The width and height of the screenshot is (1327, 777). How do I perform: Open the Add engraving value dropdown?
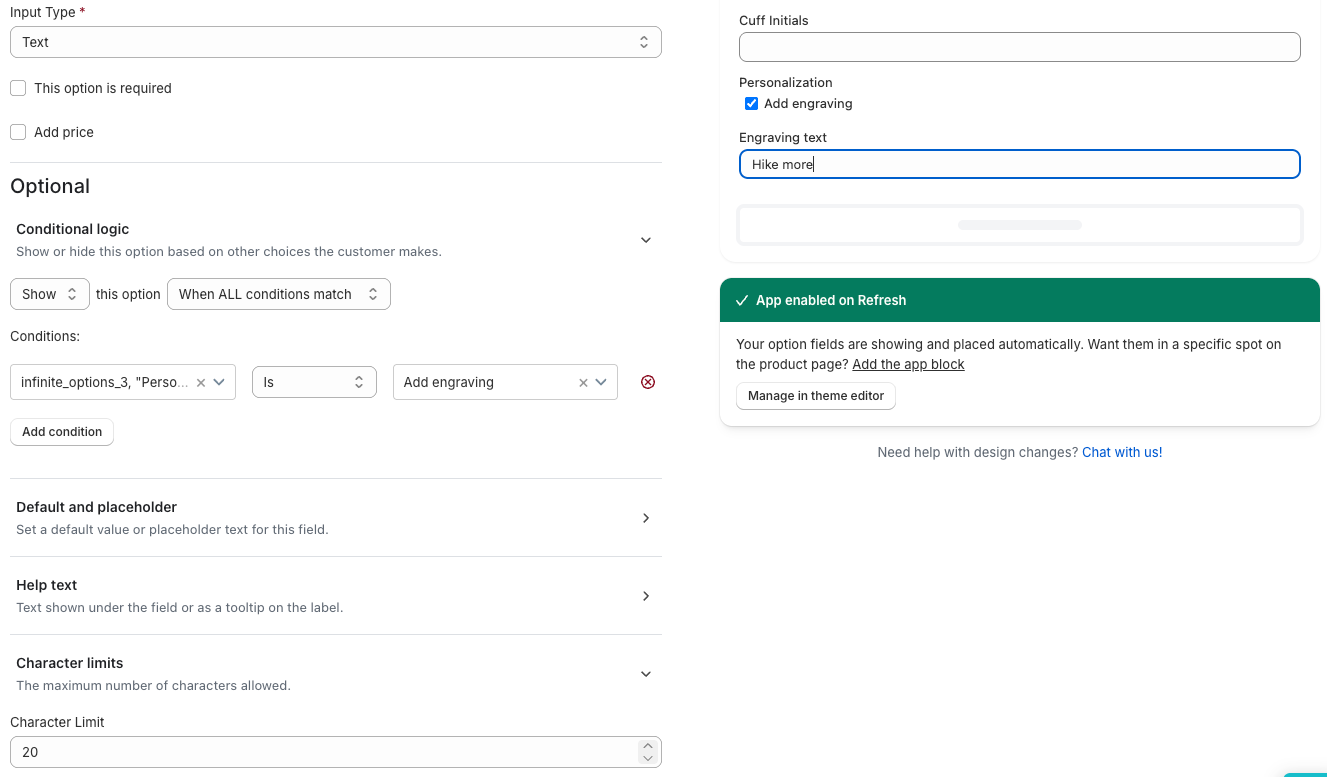pos(601,382)
